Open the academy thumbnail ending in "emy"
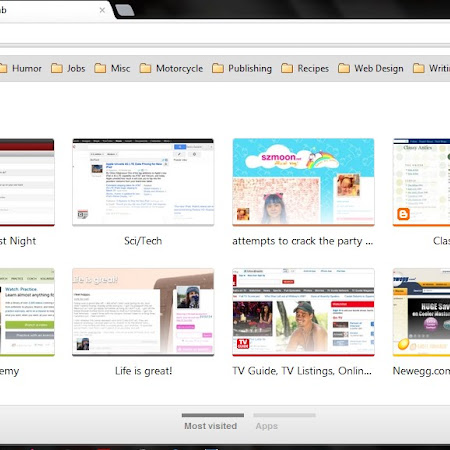 pos(27,312)
